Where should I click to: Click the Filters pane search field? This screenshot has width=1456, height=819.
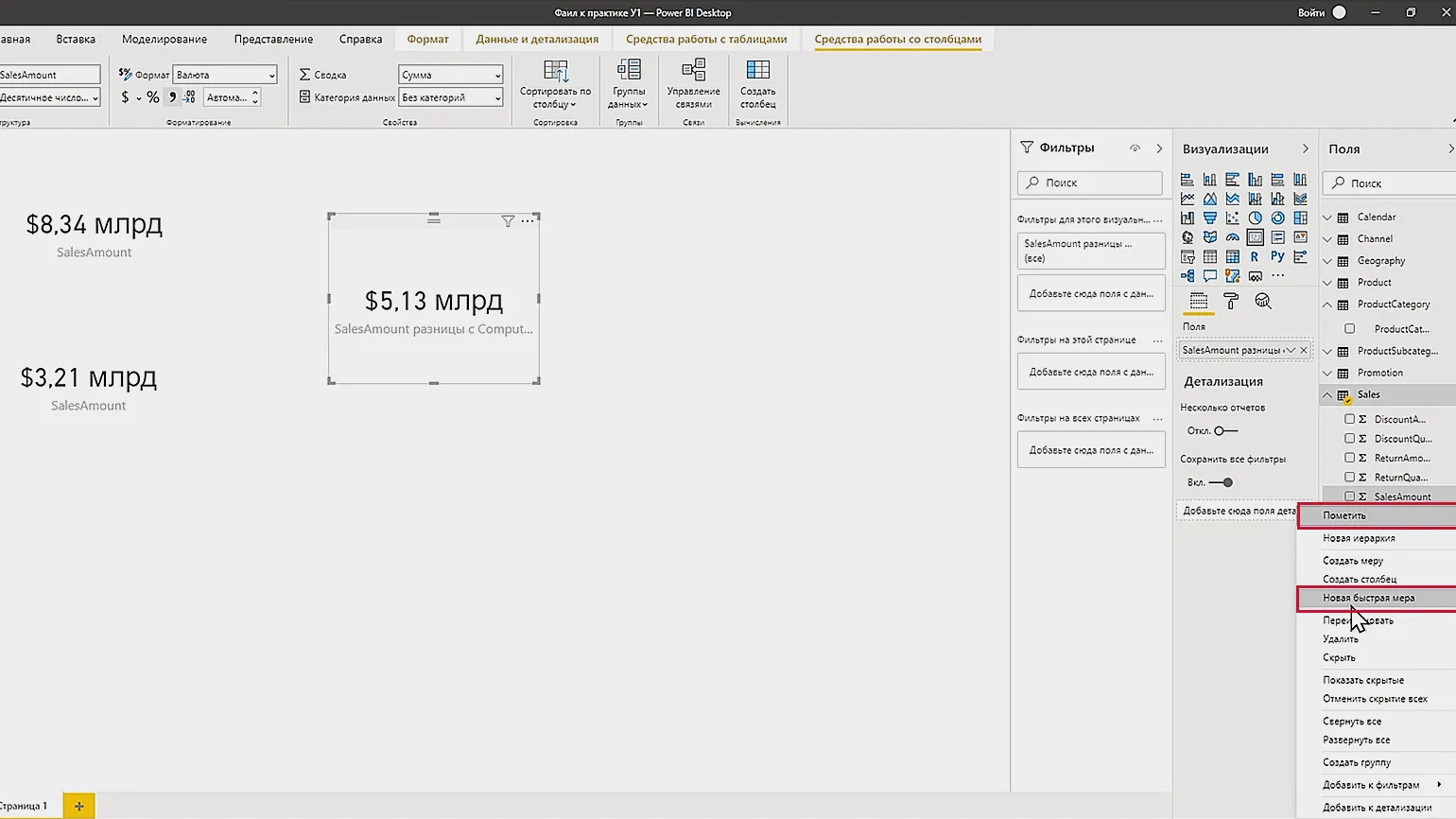1090,183
